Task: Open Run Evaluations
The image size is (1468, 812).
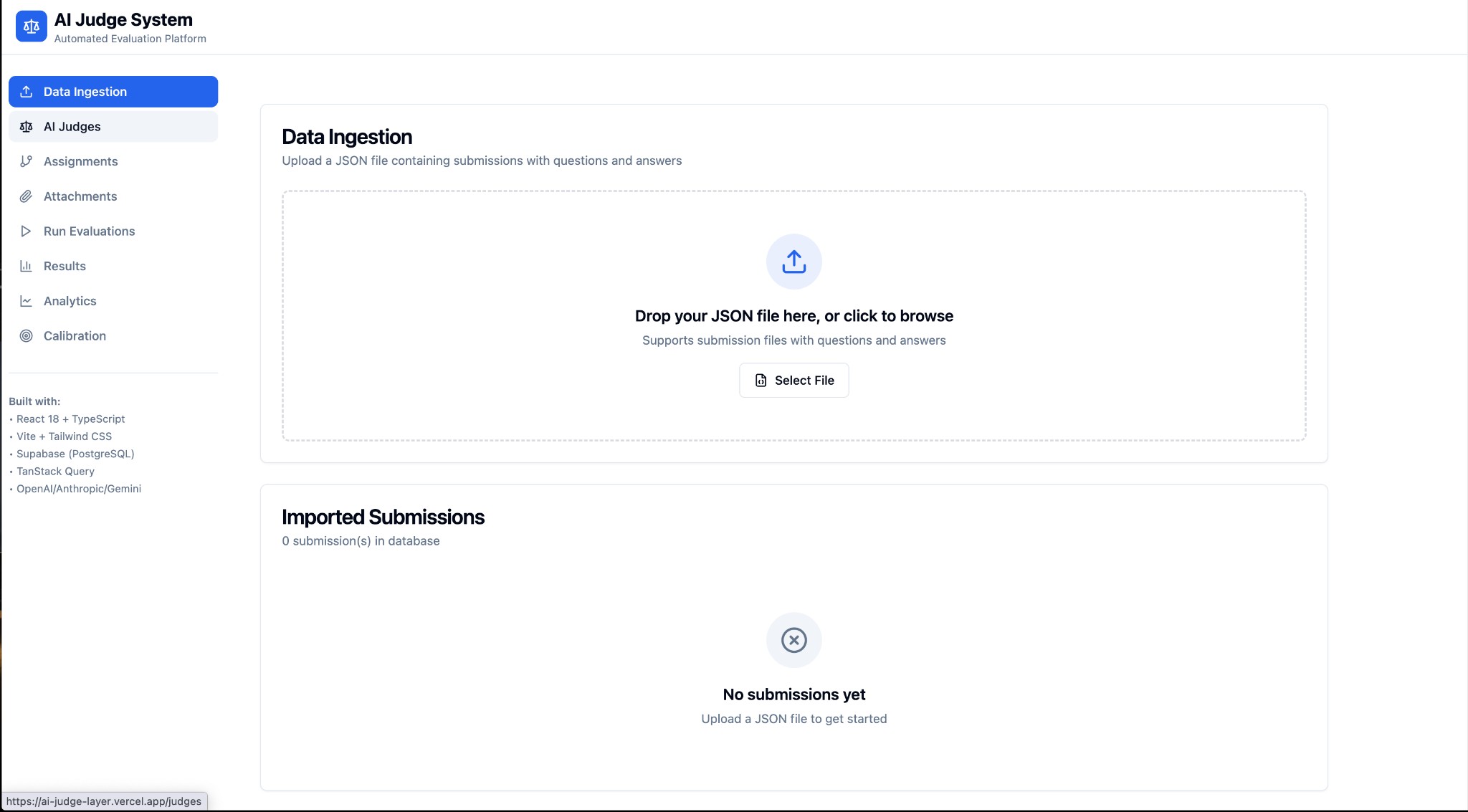Action: [113, 231]
